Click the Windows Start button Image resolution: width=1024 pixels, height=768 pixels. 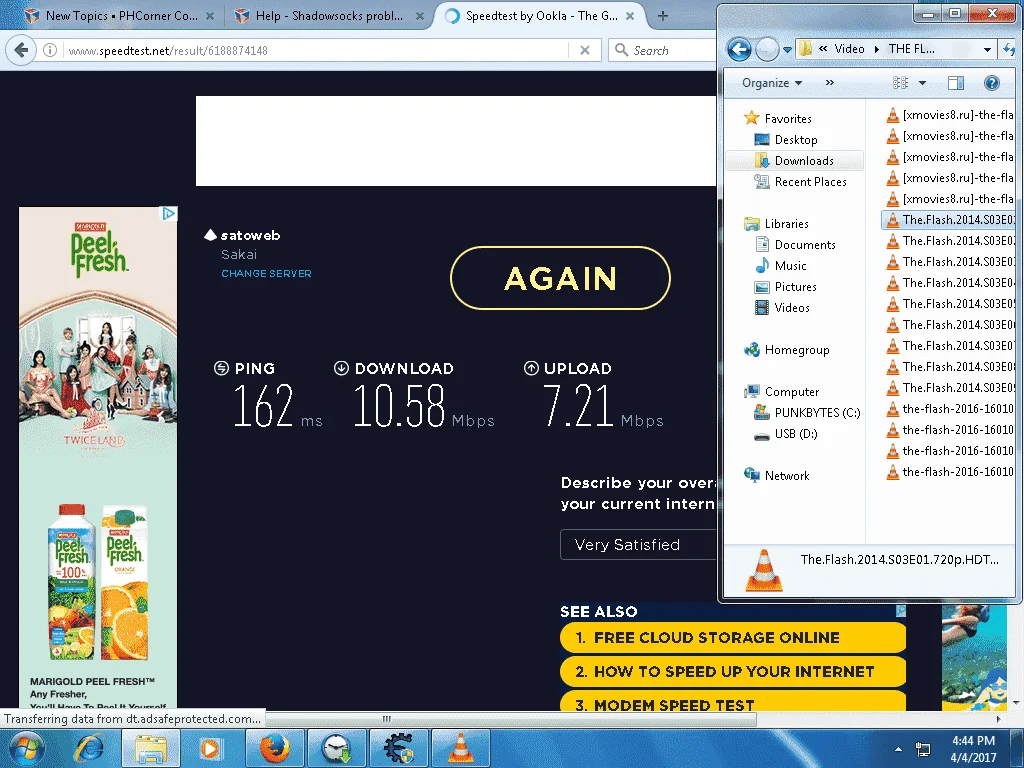27,748
